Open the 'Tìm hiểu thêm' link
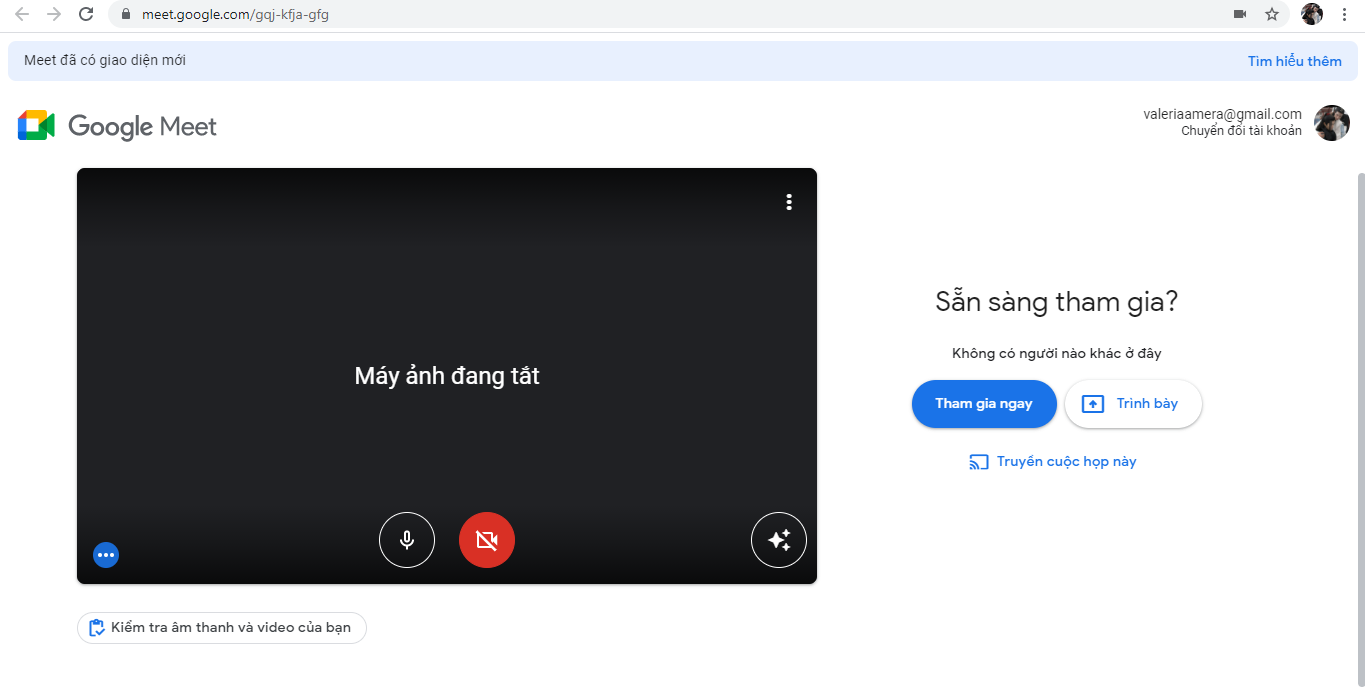 (x=1294, y=61)
